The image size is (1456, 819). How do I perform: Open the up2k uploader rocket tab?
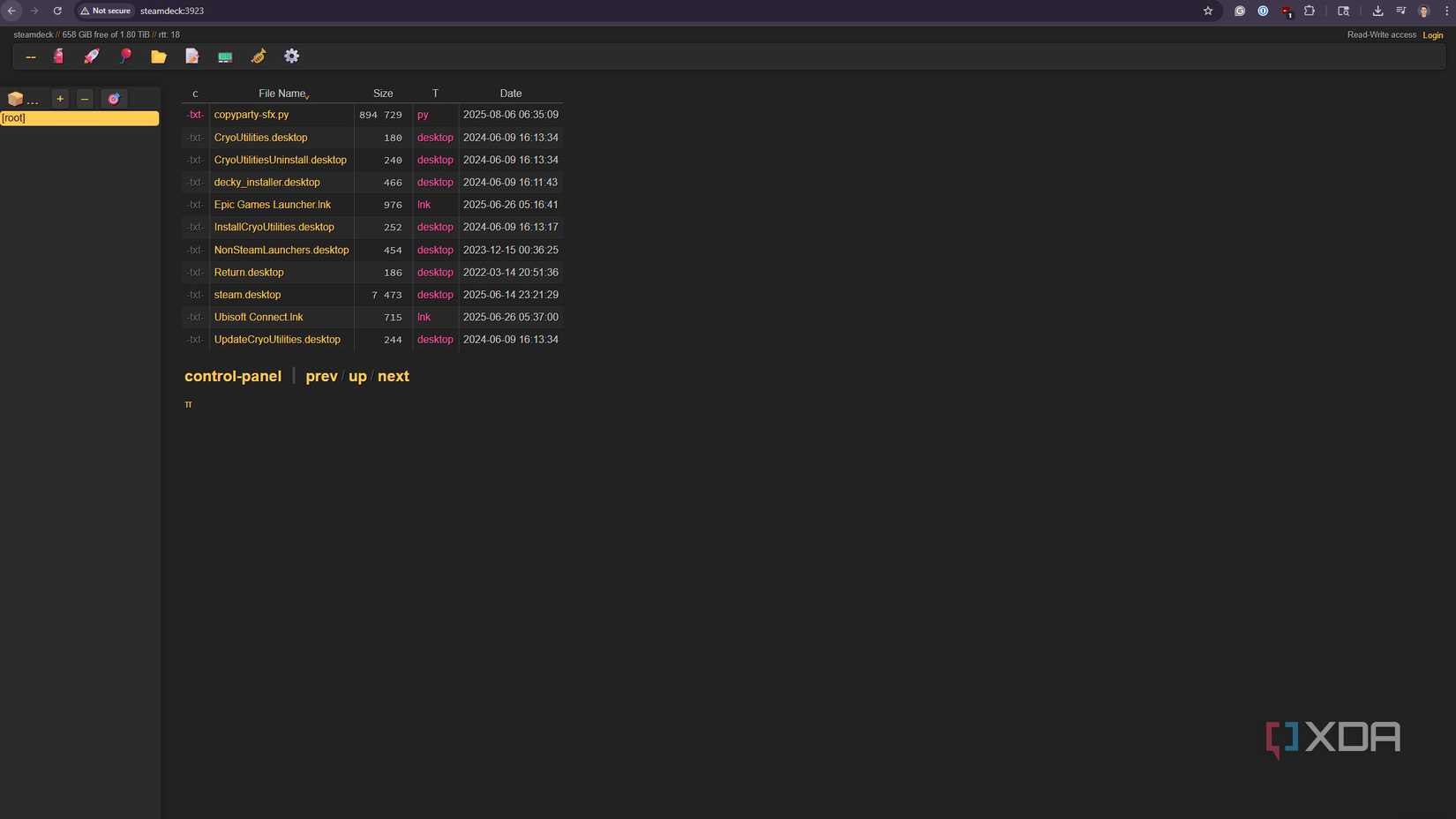pos(91,56)
